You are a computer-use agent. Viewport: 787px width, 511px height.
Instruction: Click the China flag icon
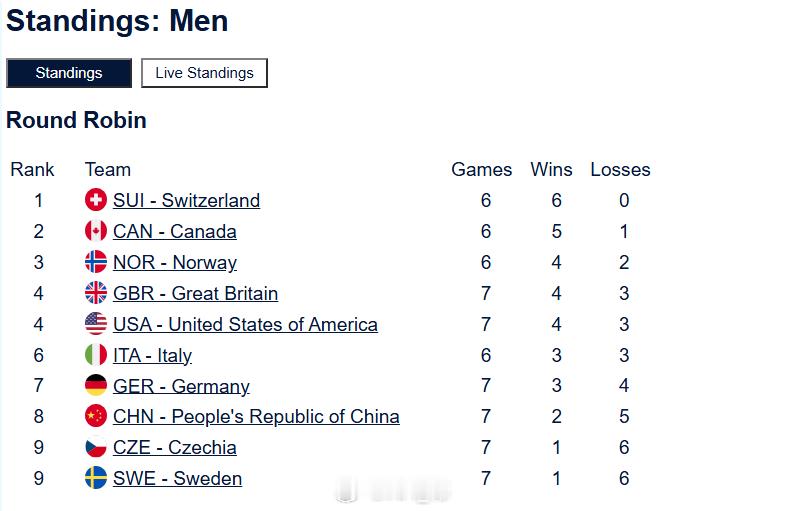96,416
